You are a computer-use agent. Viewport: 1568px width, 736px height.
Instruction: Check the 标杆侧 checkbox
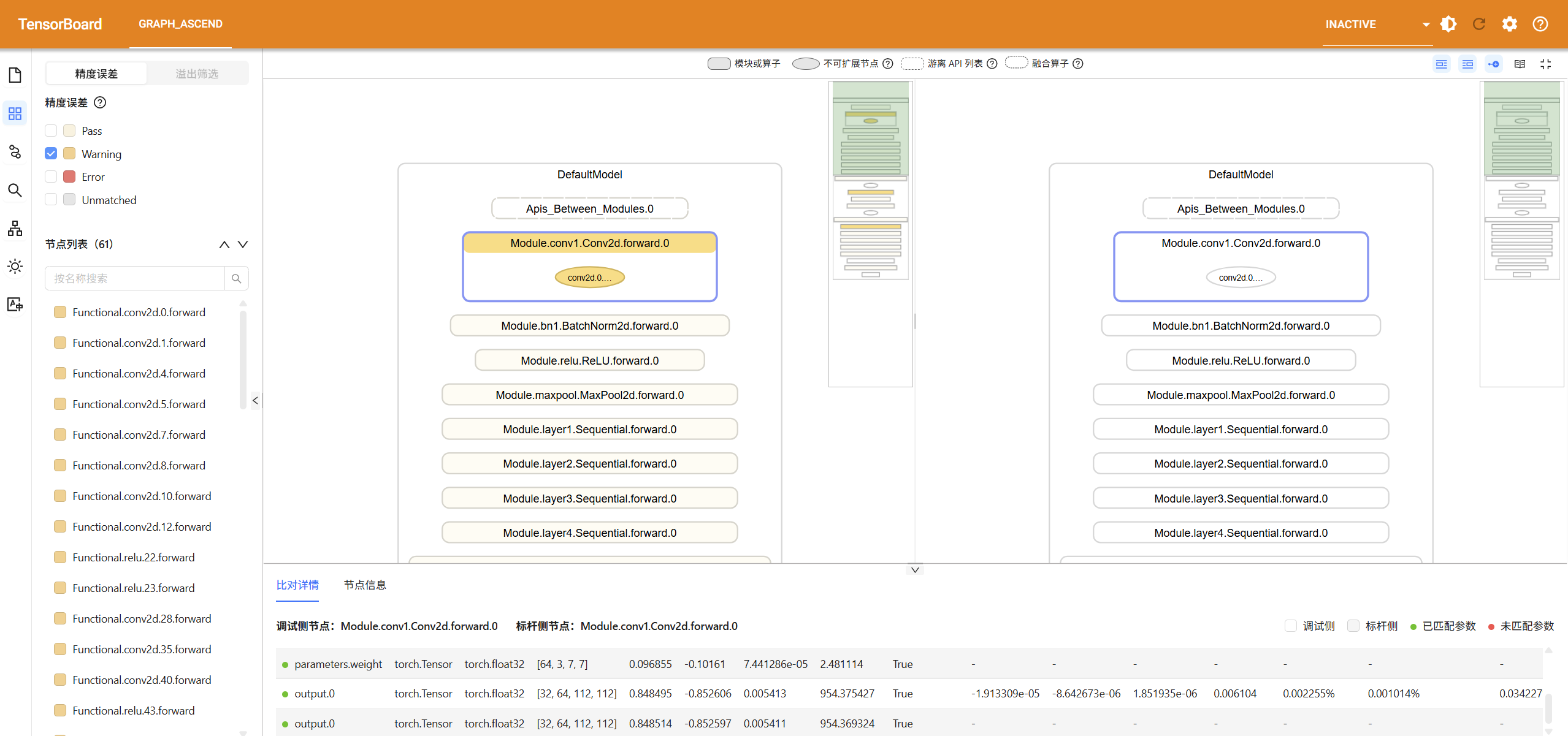tap(1353, 626)
